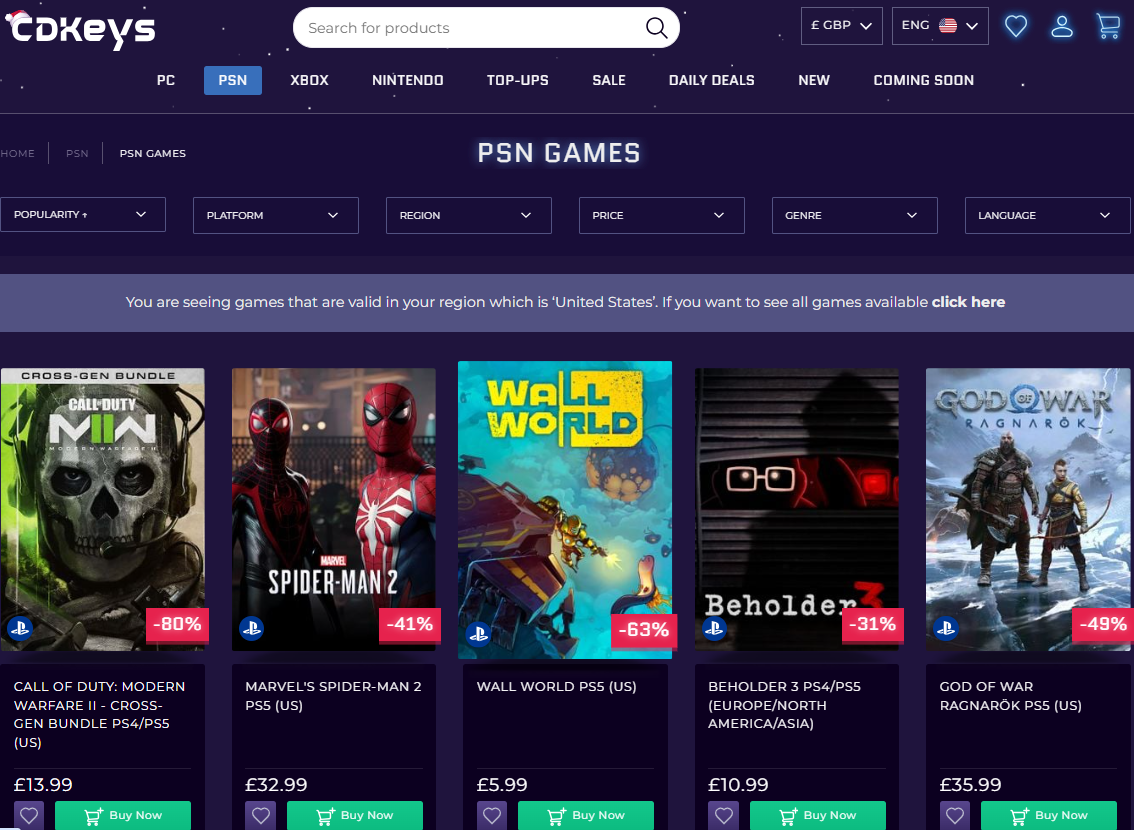Click PlayStation icon on Spider-Man 2 cover
The image size is (1134, 830).
[252, 628]
